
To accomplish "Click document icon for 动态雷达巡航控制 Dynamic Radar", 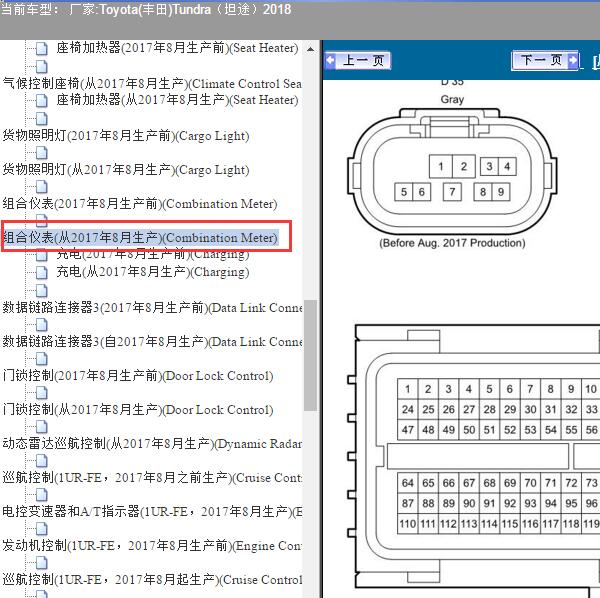I will [41, 427].
